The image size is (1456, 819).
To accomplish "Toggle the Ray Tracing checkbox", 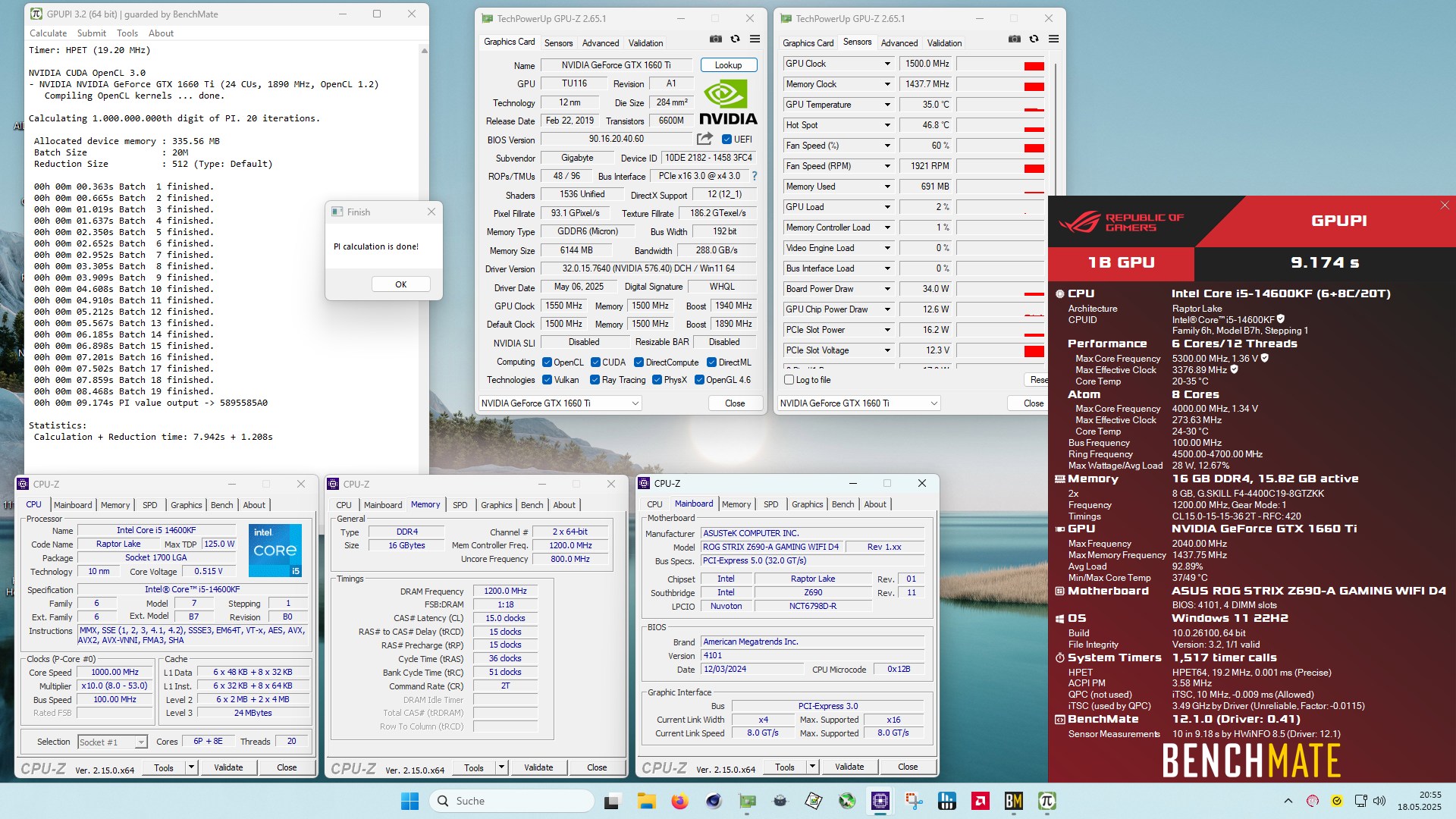I will click(x=595, y=380).
